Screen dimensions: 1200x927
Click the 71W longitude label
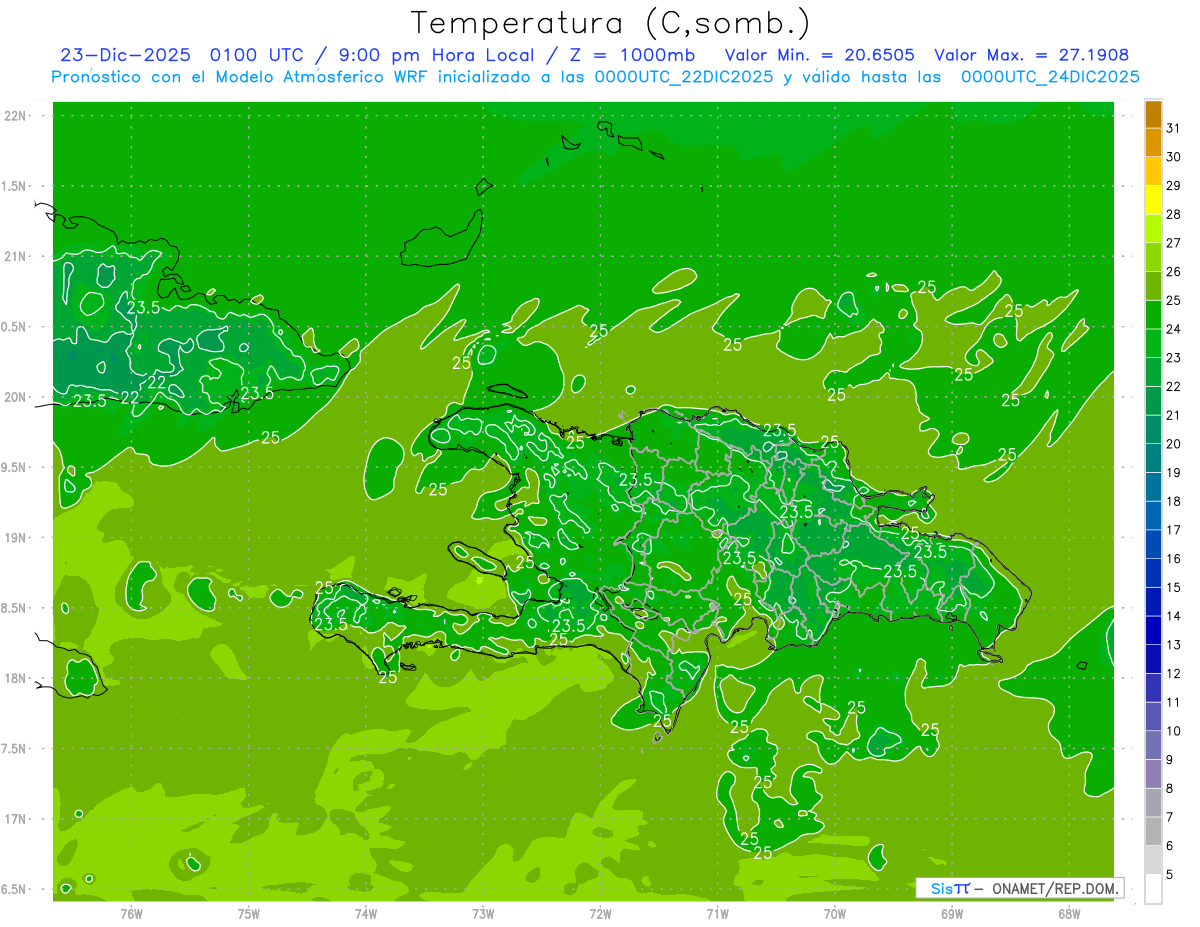717,914
